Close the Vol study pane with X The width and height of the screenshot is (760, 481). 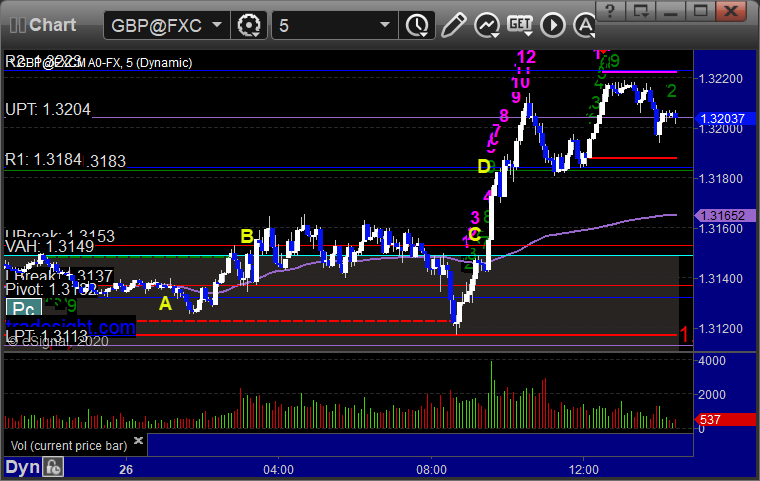point(138,440)
